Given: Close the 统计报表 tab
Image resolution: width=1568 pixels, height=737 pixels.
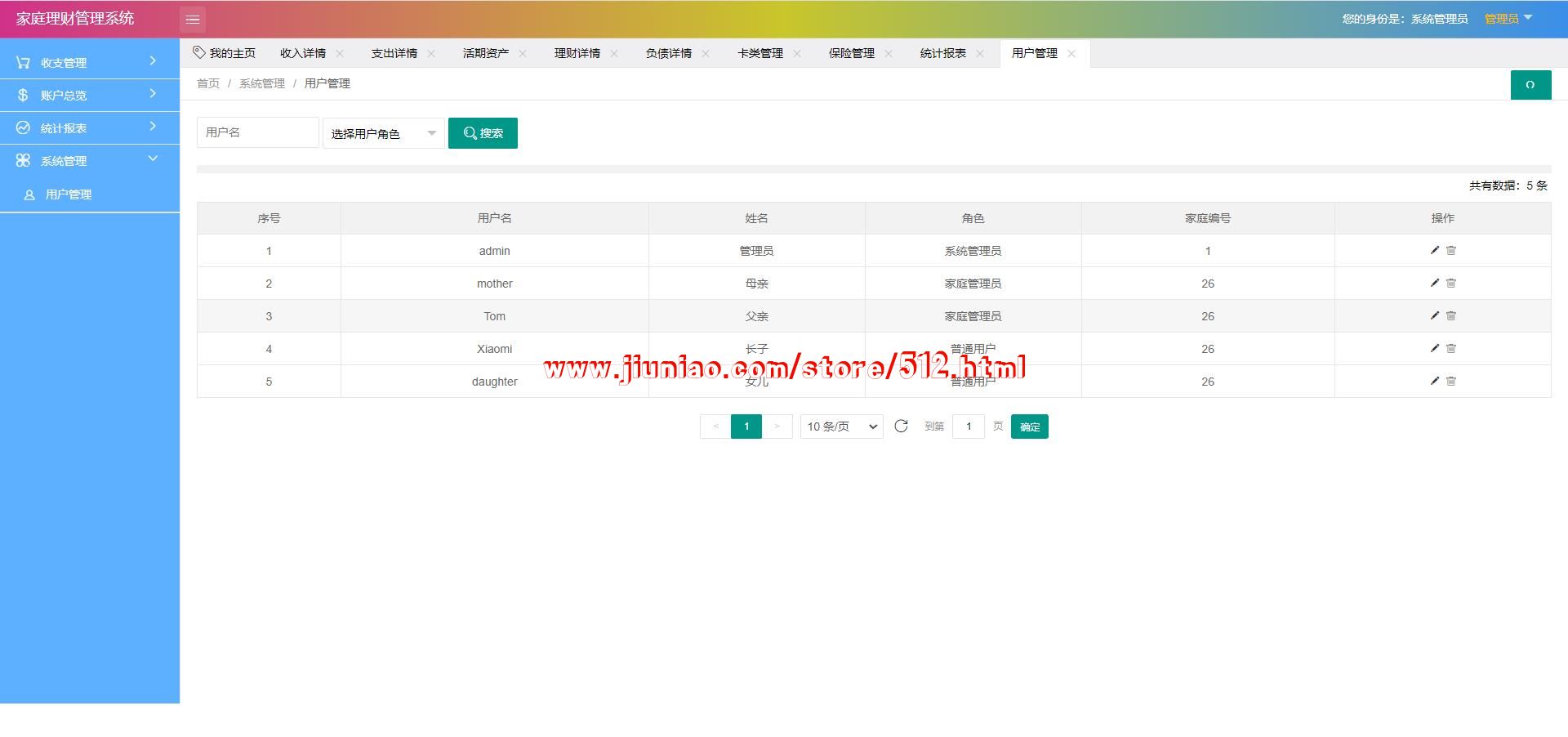Looking at the screenshot, I should pos(980,54).
